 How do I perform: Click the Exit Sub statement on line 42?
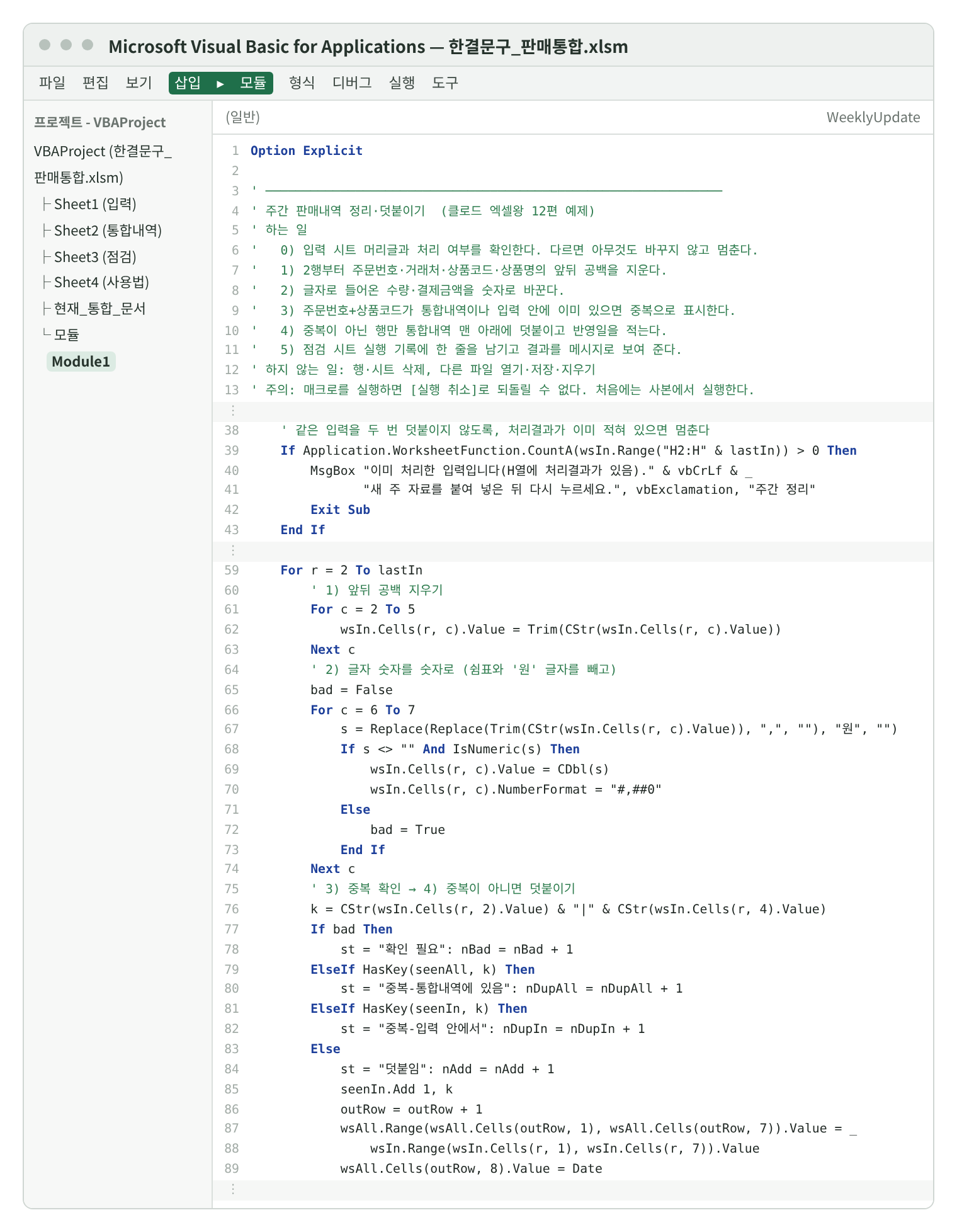point(340,510)
